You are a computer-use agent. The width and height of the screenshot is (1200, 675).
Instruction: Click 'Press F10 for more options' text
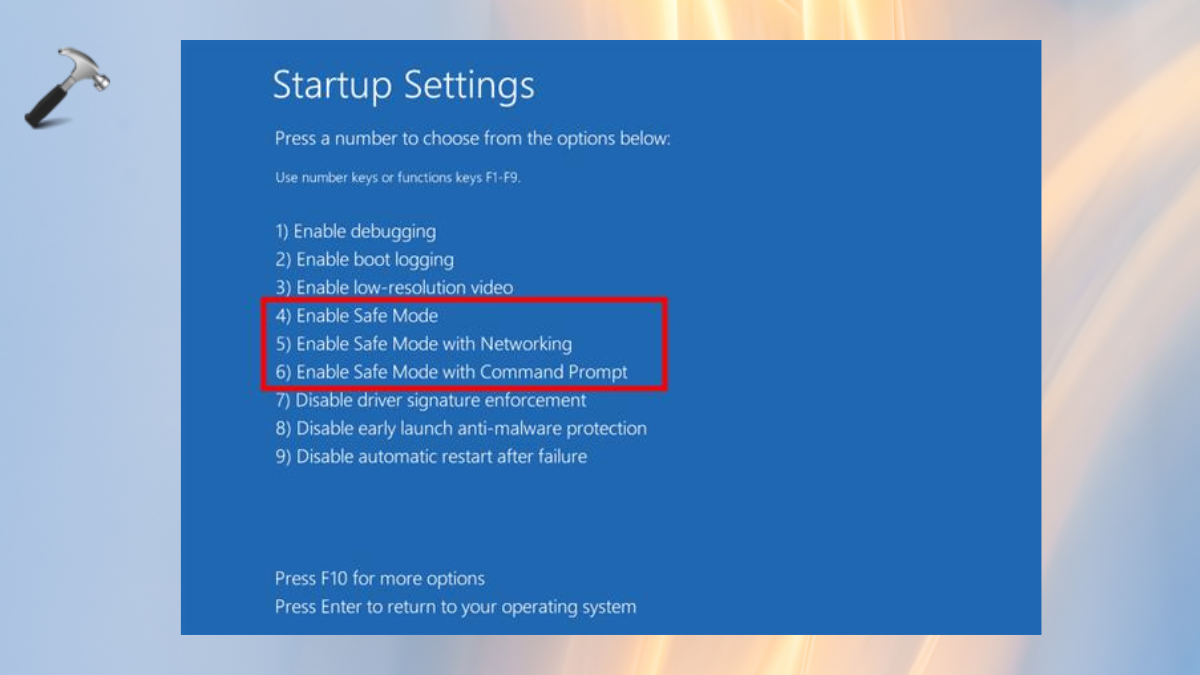380,578
